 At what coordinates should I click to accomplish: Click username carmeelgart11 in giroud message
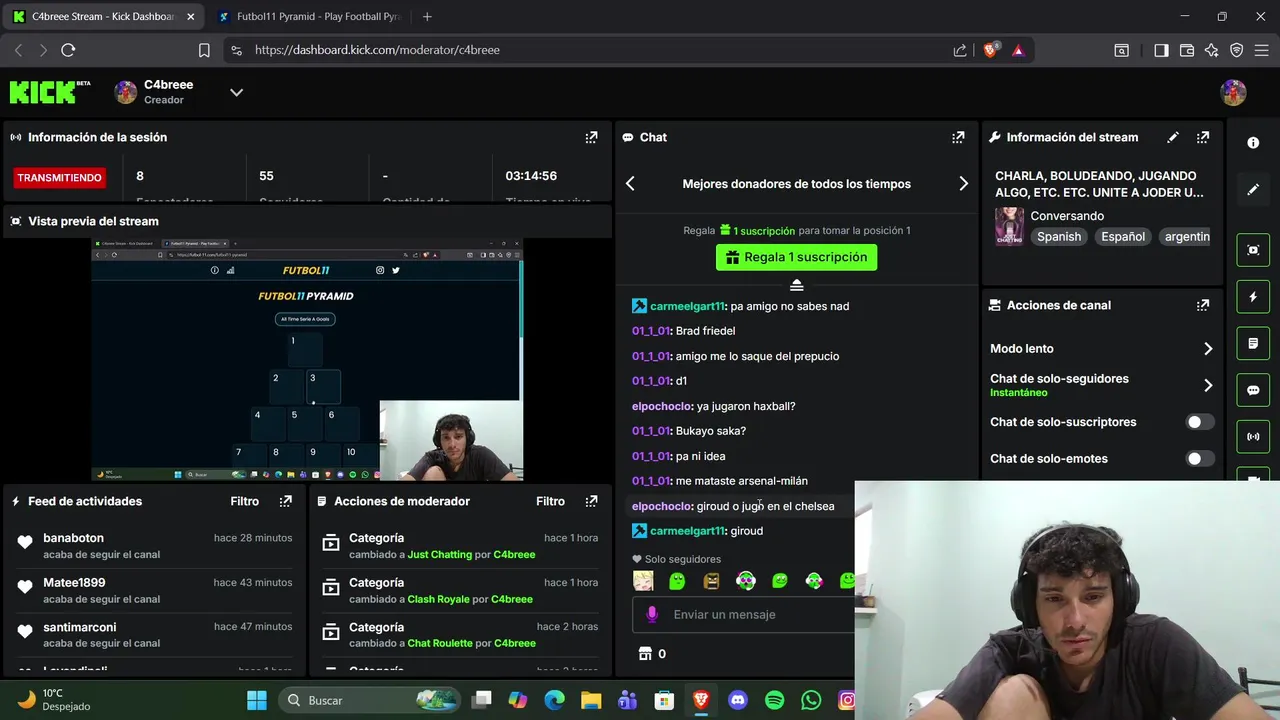click(687, 531)
